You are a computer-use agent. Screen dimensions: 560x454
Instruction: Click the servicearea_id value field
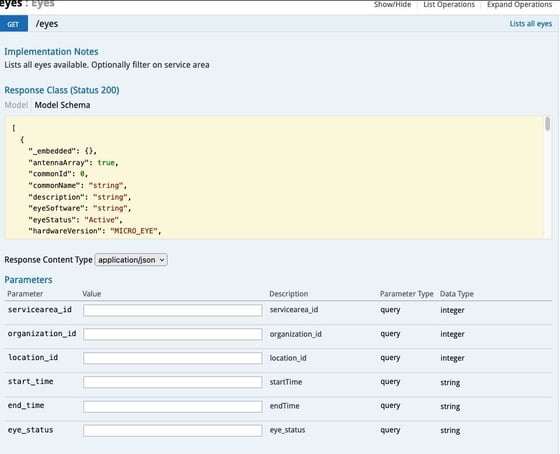pyautogui.click(x=172, y=310)
